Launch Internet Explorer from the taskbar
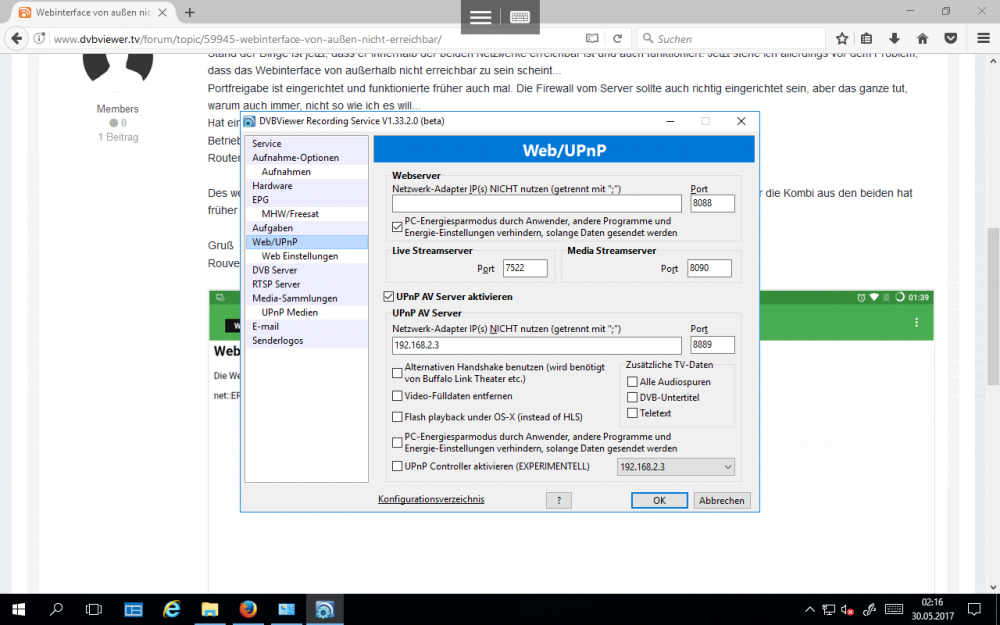 pyautogui.click(x=172, y=610)
